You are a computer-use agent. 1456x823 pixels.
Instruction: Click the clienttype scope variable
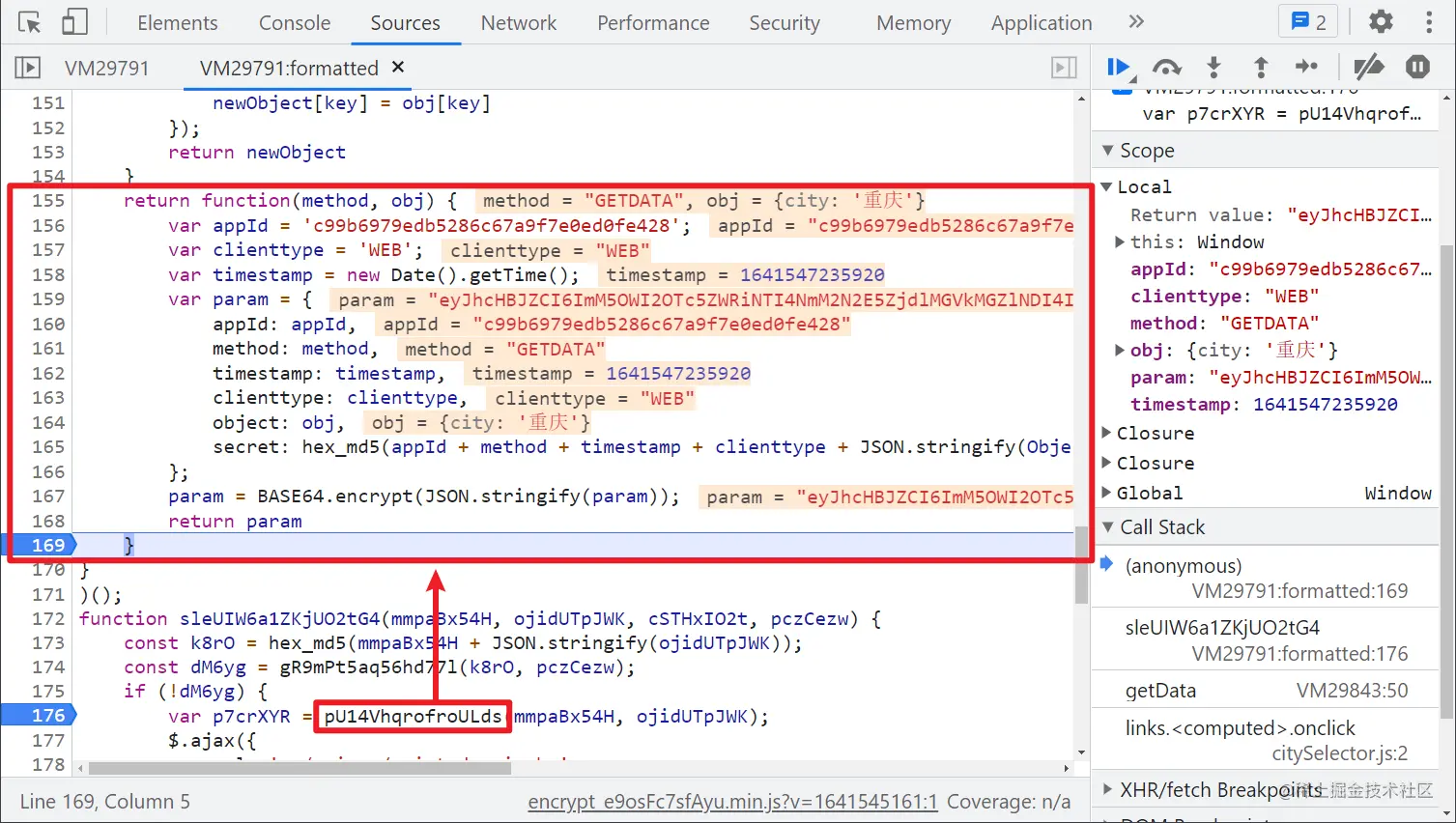[1224, 296]
